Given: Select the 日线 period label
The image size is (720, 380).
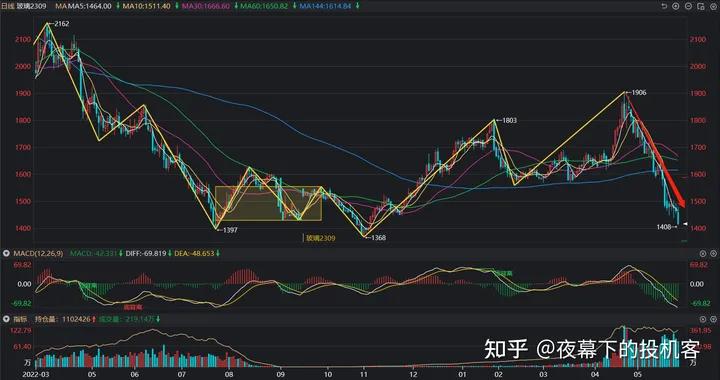Looking at the screenshot, I should (x=9, y=6).
